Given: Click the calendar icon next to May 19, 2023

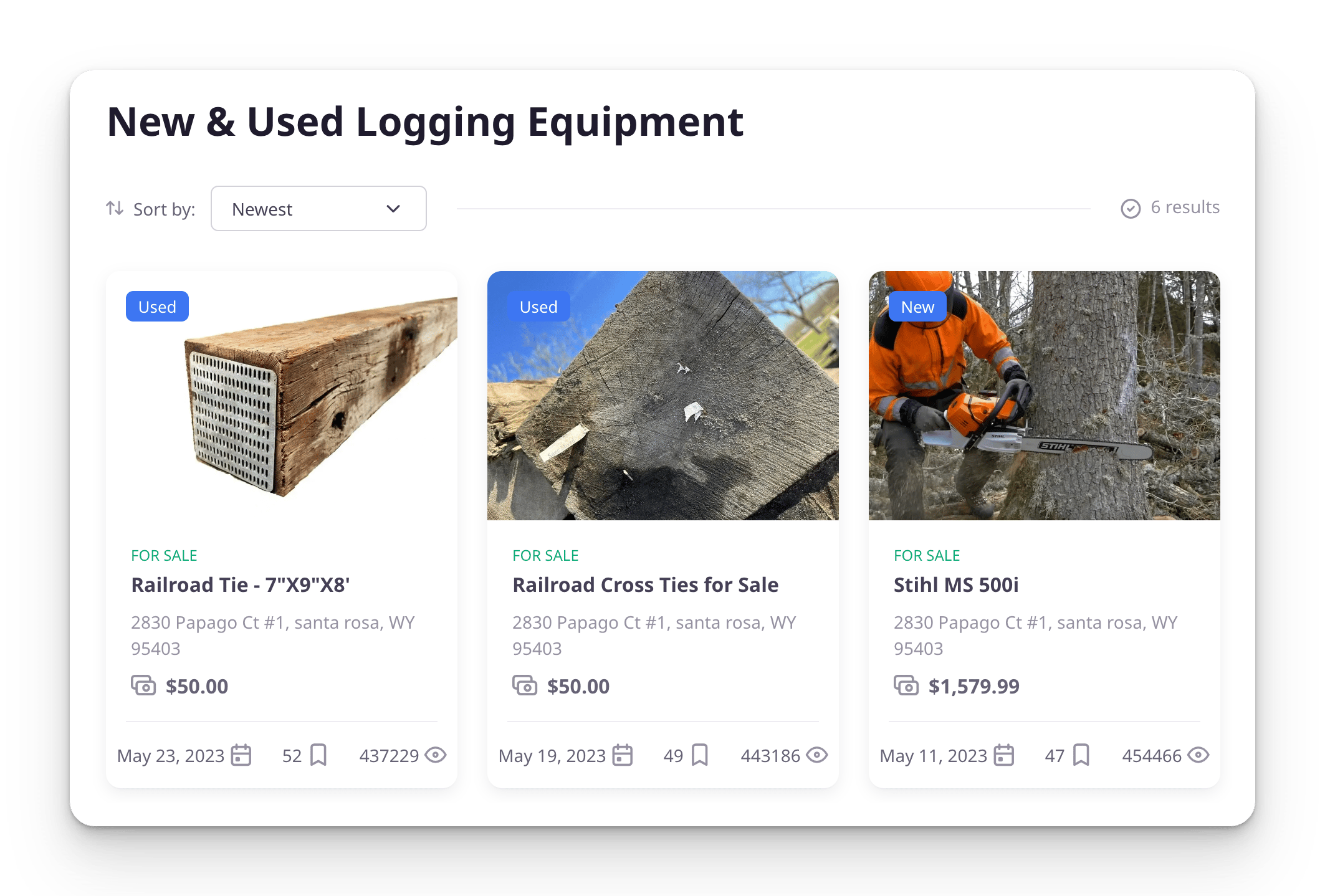Looking at the screenshot, I should [x=623, y=755].
